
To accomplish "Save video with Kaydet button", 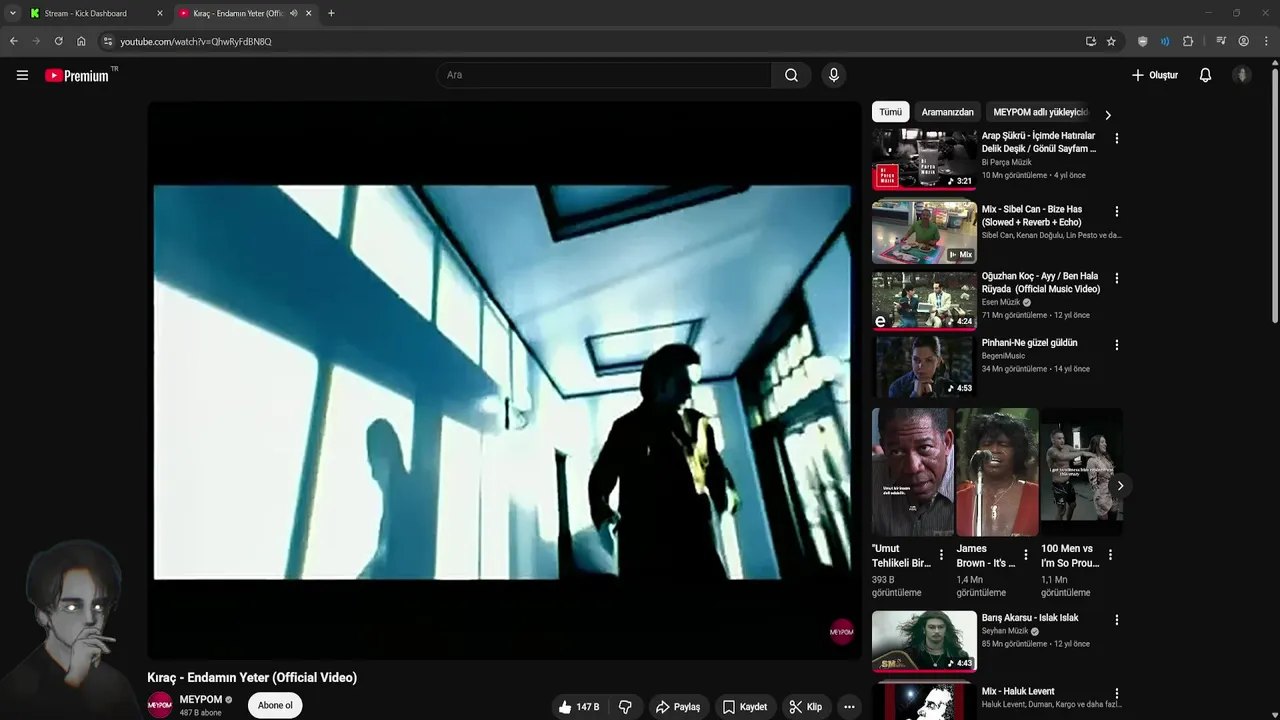I will 745,707.
